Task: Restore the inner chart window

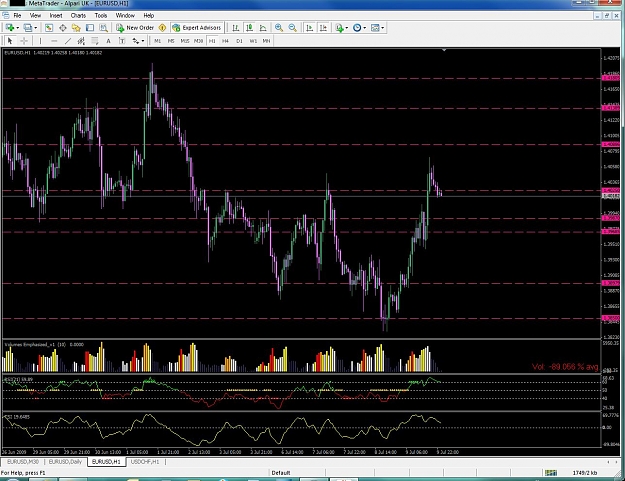Action: coord(607,16)
